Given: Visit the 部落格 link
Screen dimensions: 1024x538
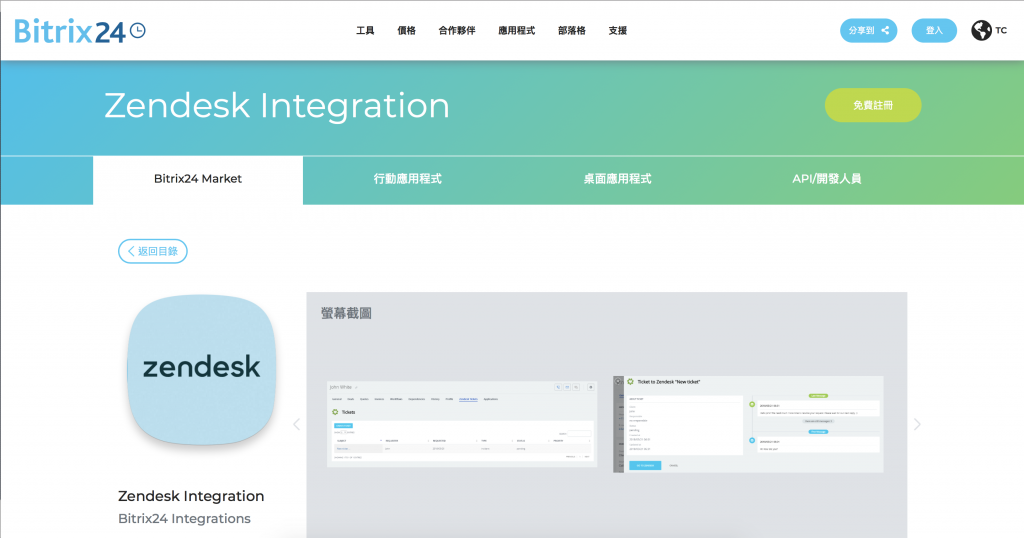Looking at the screenshot, I should coord(571,31).
